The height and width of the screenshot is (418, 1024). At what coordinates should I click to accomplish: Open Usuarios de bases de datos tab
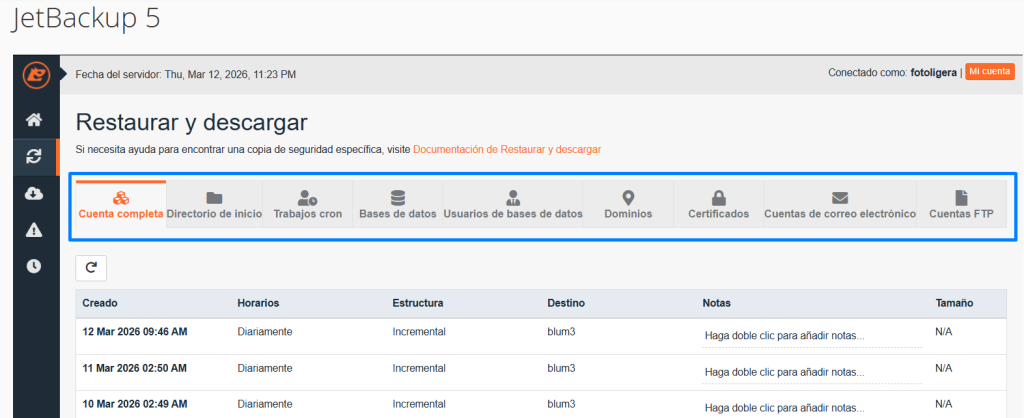[x=513, y=204]
